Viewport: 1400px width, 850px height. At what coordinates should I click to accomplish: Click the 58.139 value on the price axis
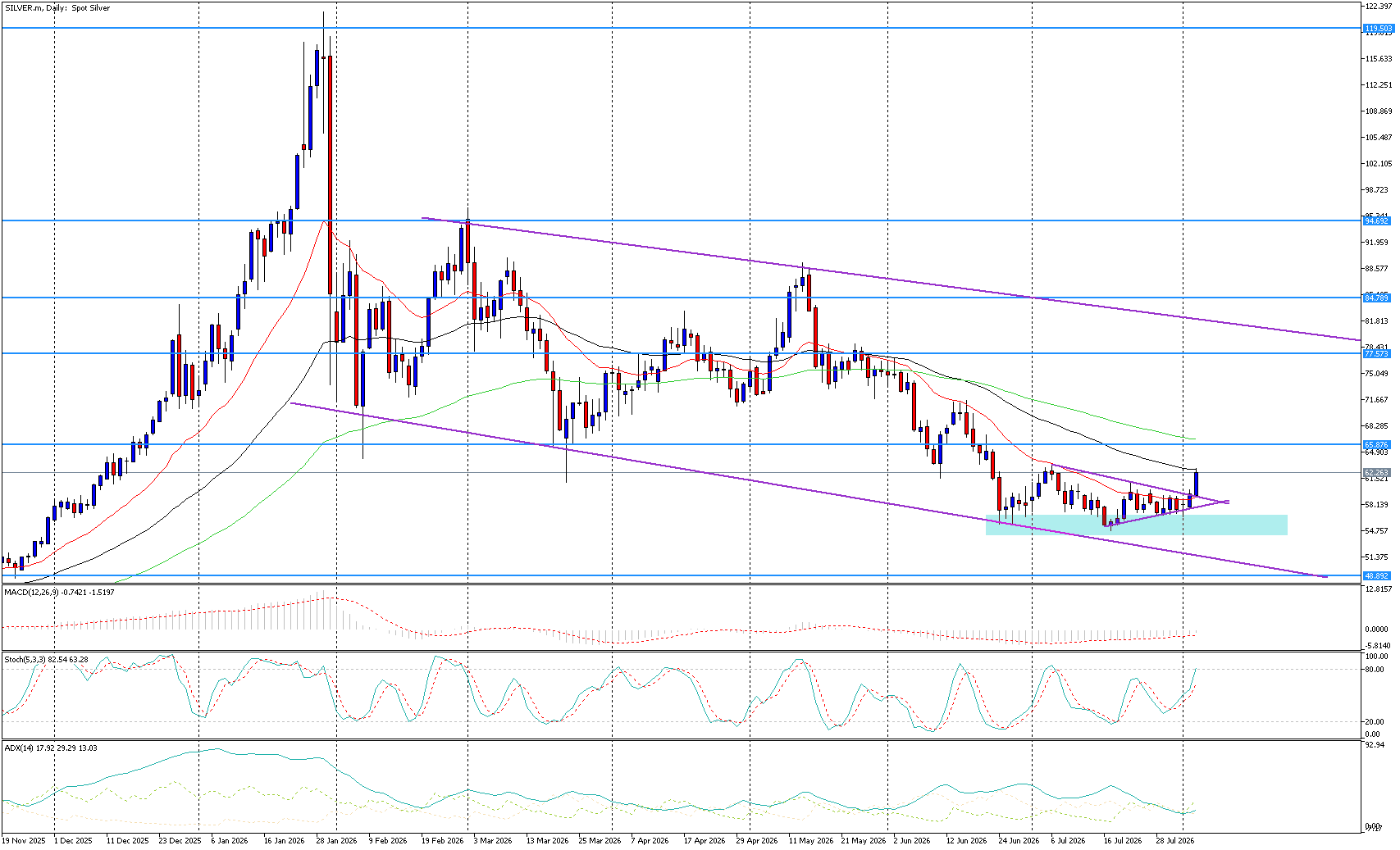pyautogui.click(x=1377, y=504)
